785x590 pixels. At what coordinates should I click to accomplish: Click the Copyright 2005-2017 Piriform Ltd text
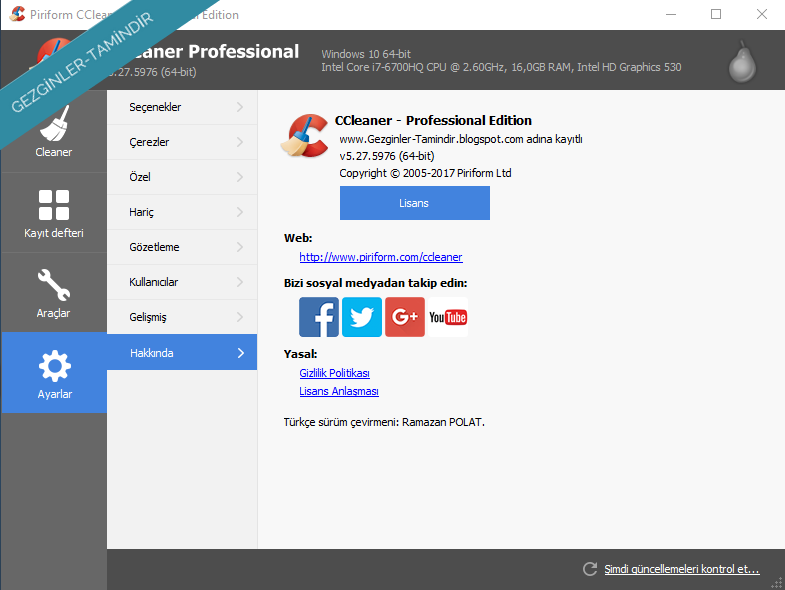point(426,173)
